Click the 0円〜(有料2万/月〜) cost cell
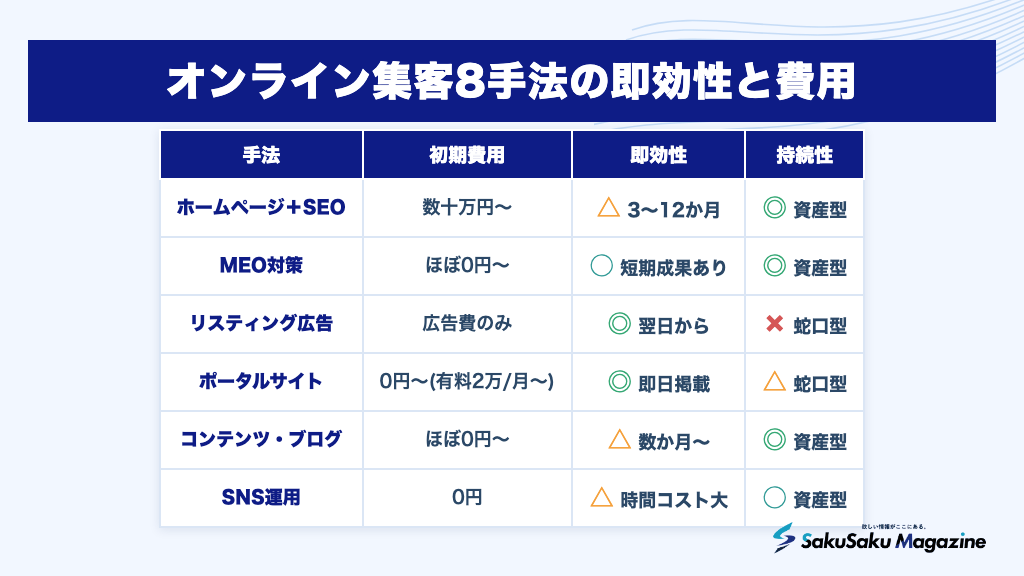 pos(467,381)
